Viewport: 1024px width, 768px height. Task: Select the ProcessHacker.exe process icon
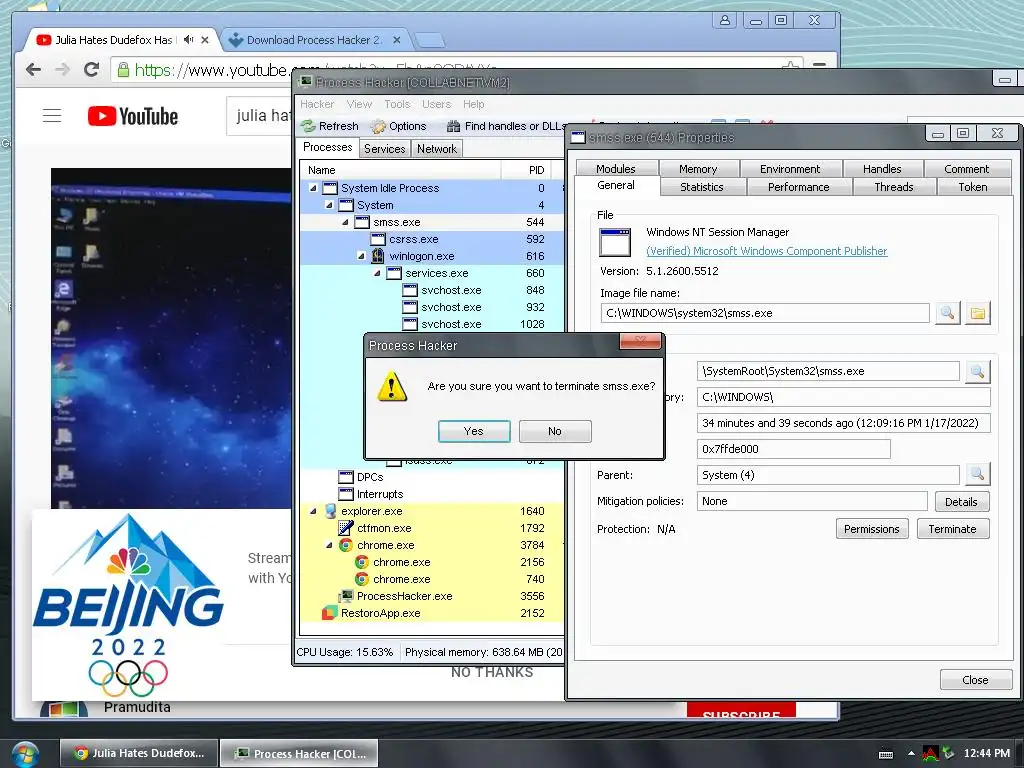point(345,596)
